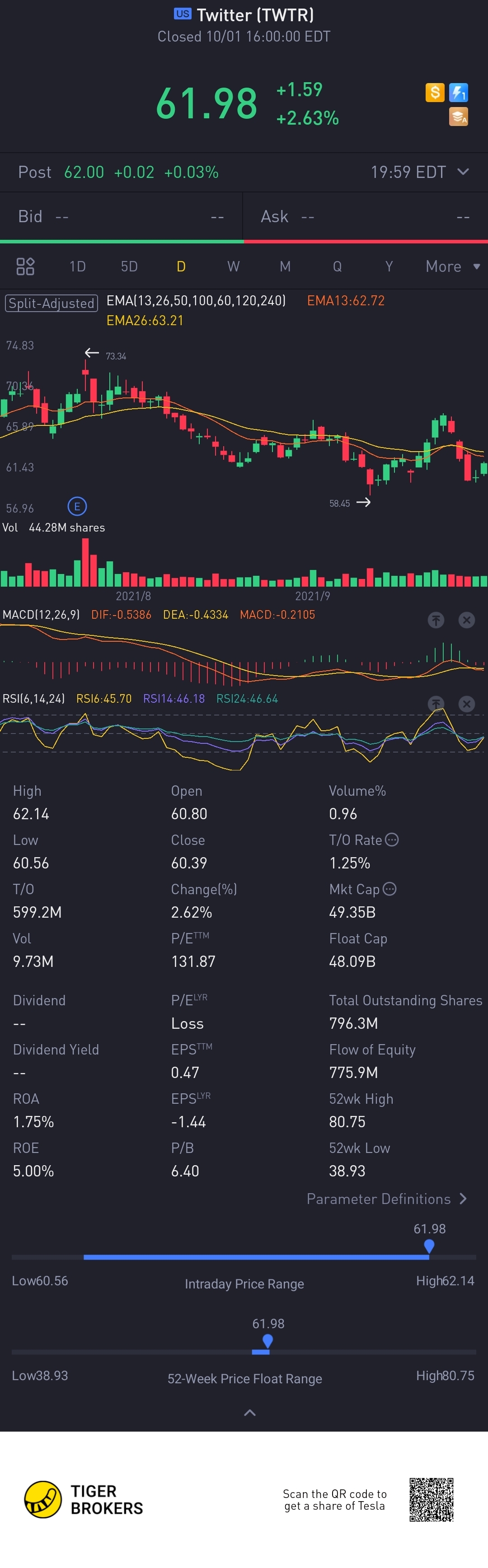Select the W weekly chart tab

[x=233, y=266]
